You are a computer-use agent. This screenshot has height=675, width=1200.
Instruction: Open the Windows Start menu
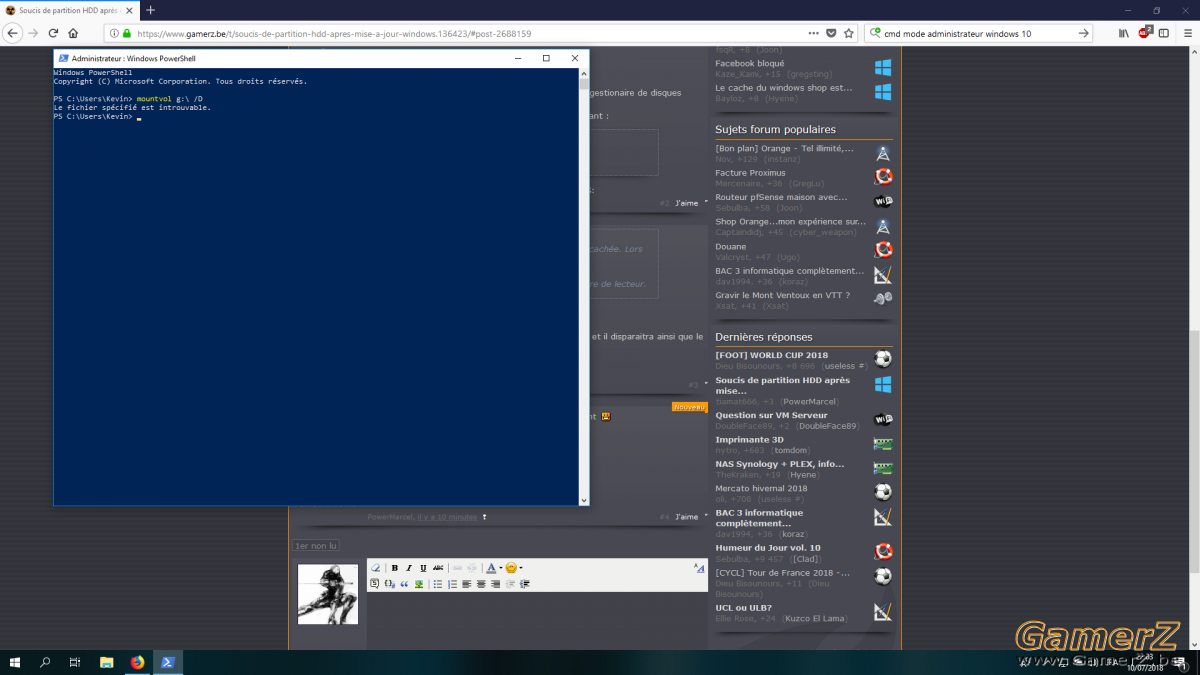(15, 662)
